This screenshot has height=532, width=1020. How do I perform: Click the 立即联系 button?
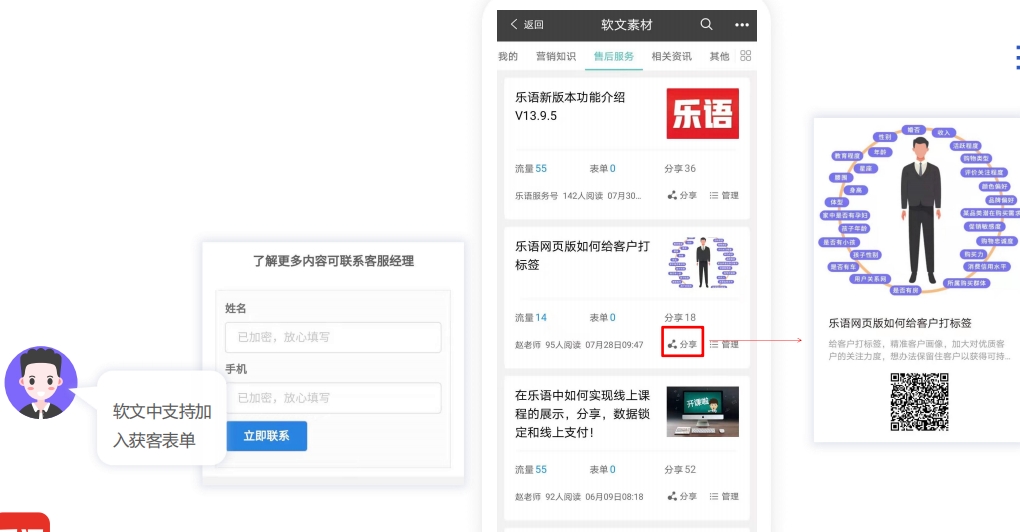click(x=267, y=436)
